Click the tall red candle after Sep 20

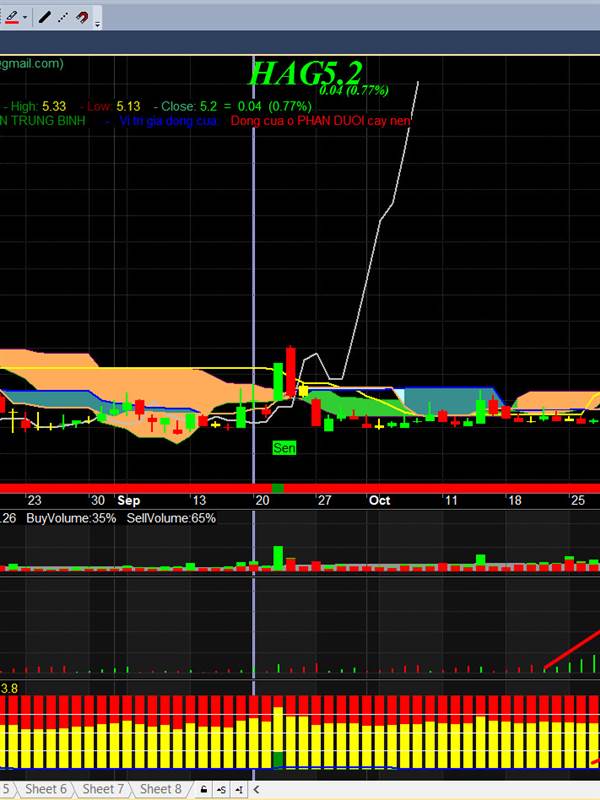(x=291, y=371)
